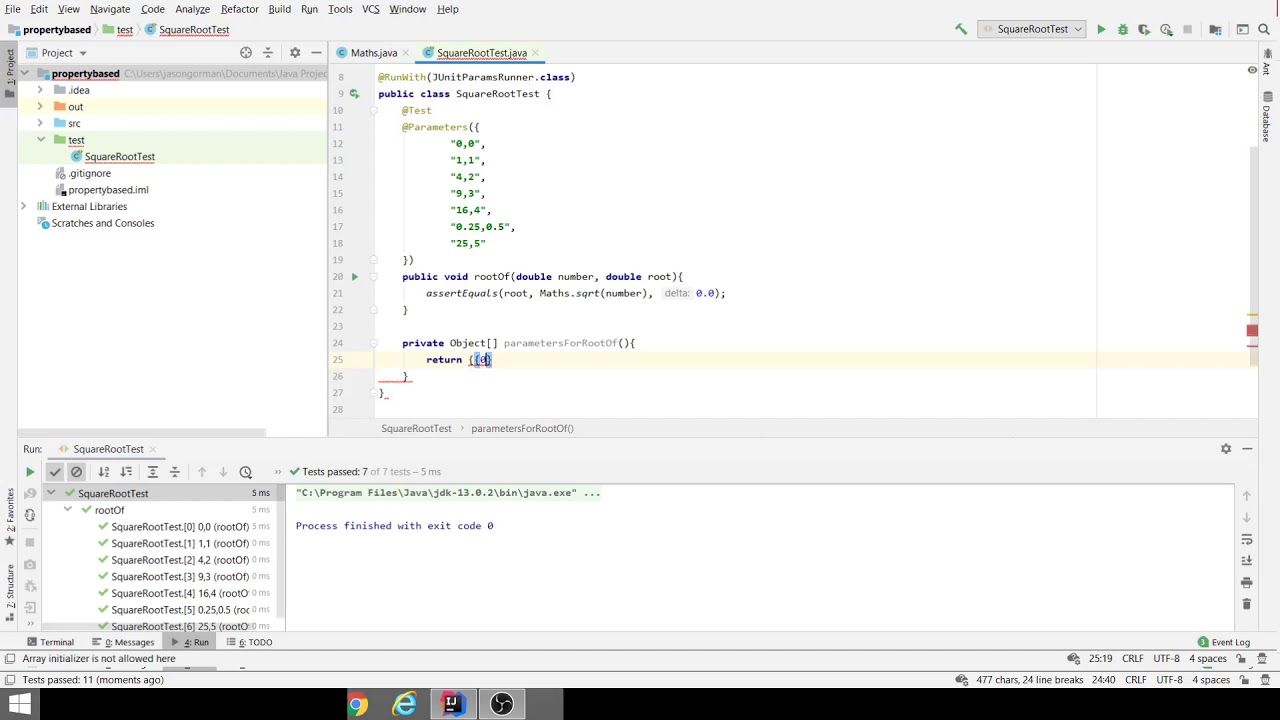Select the .gitignore file
The image size is (1280, 720).
coord(89,173)
